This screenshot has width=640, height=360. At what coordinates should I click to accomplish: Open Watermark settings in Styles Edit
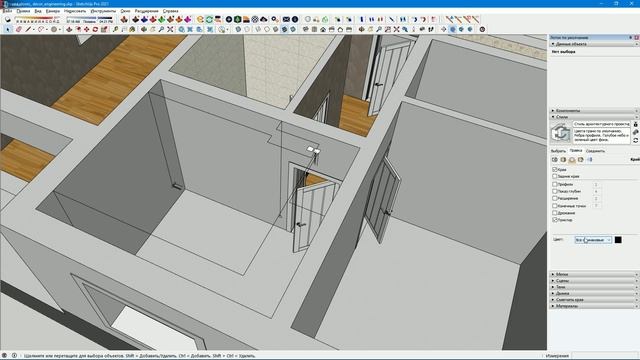[x=580, y=160]
